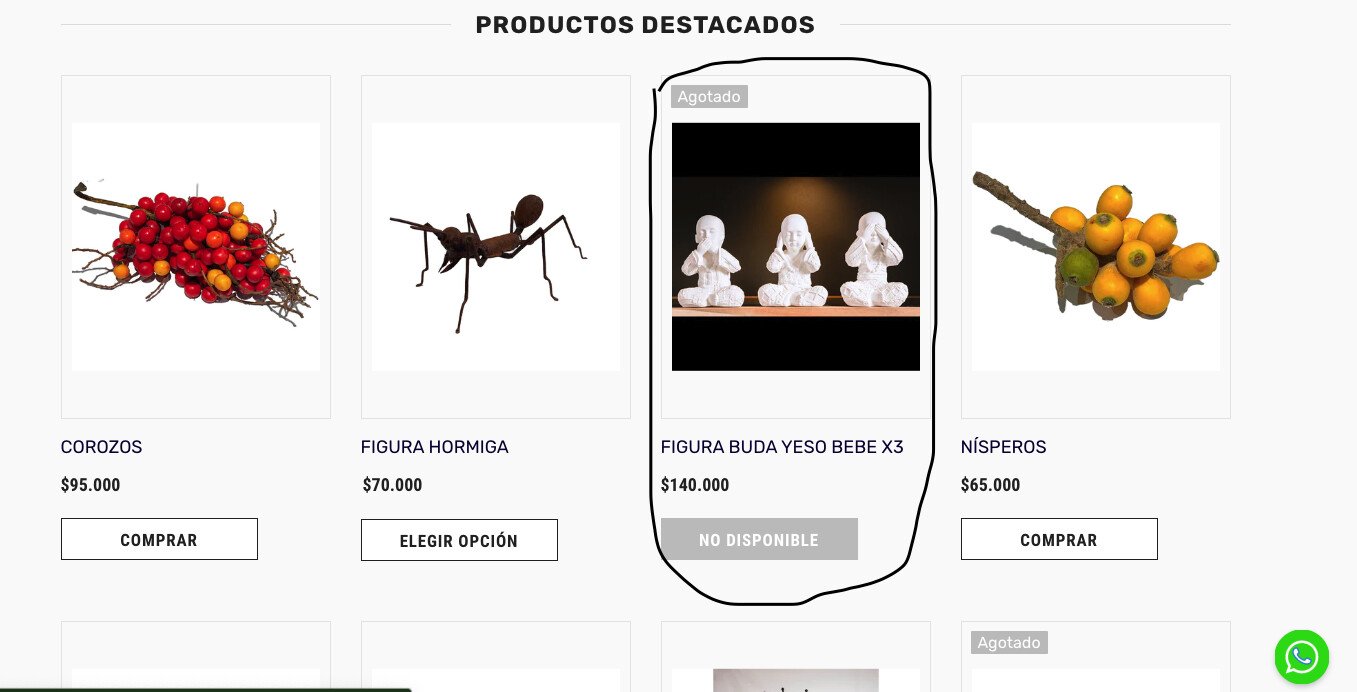Open the FIGURA HORMIGA title link
The image size is (1357, 692).
[x=434, y=447]
